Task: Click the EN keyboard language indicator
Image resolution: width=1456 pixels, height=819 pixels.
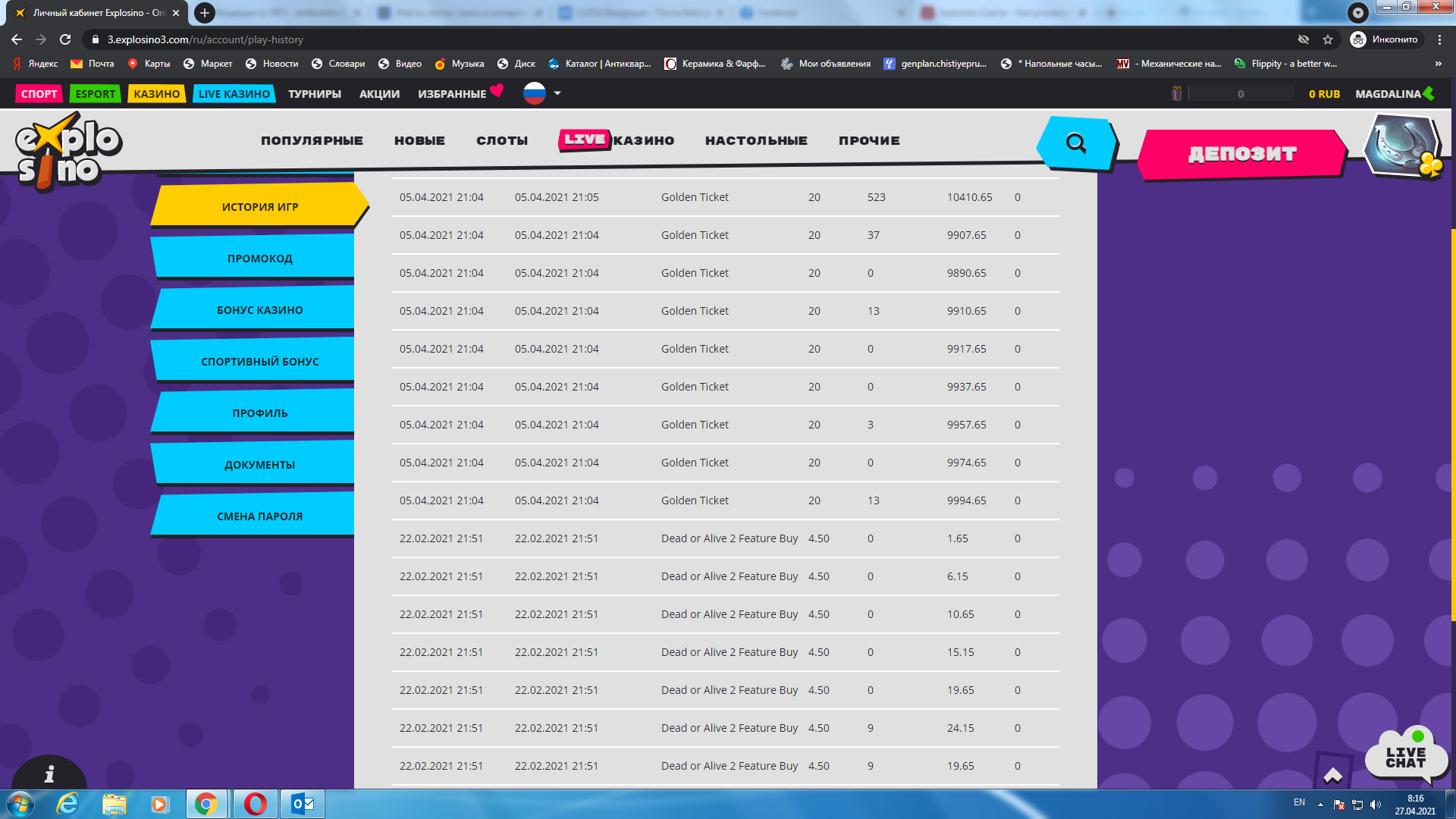Action: (x=1299, y=802)
